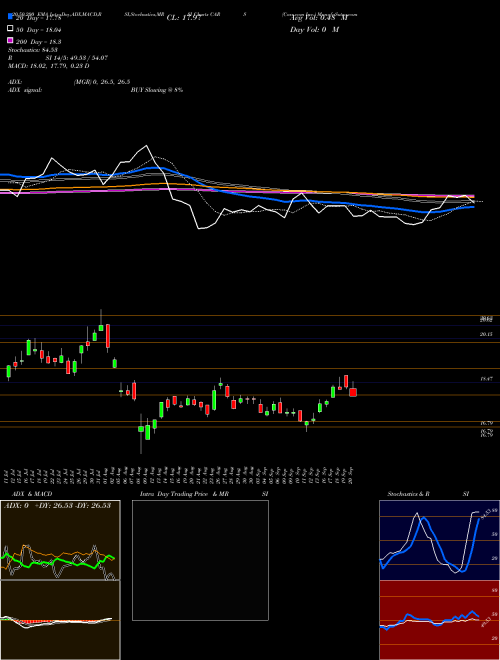Image resolution: width=500 pixels, height=660 pixels.
Task: Click the blue 20 Day EMA legend swatch
Action: pyautogui.click(x=10, y=16)
